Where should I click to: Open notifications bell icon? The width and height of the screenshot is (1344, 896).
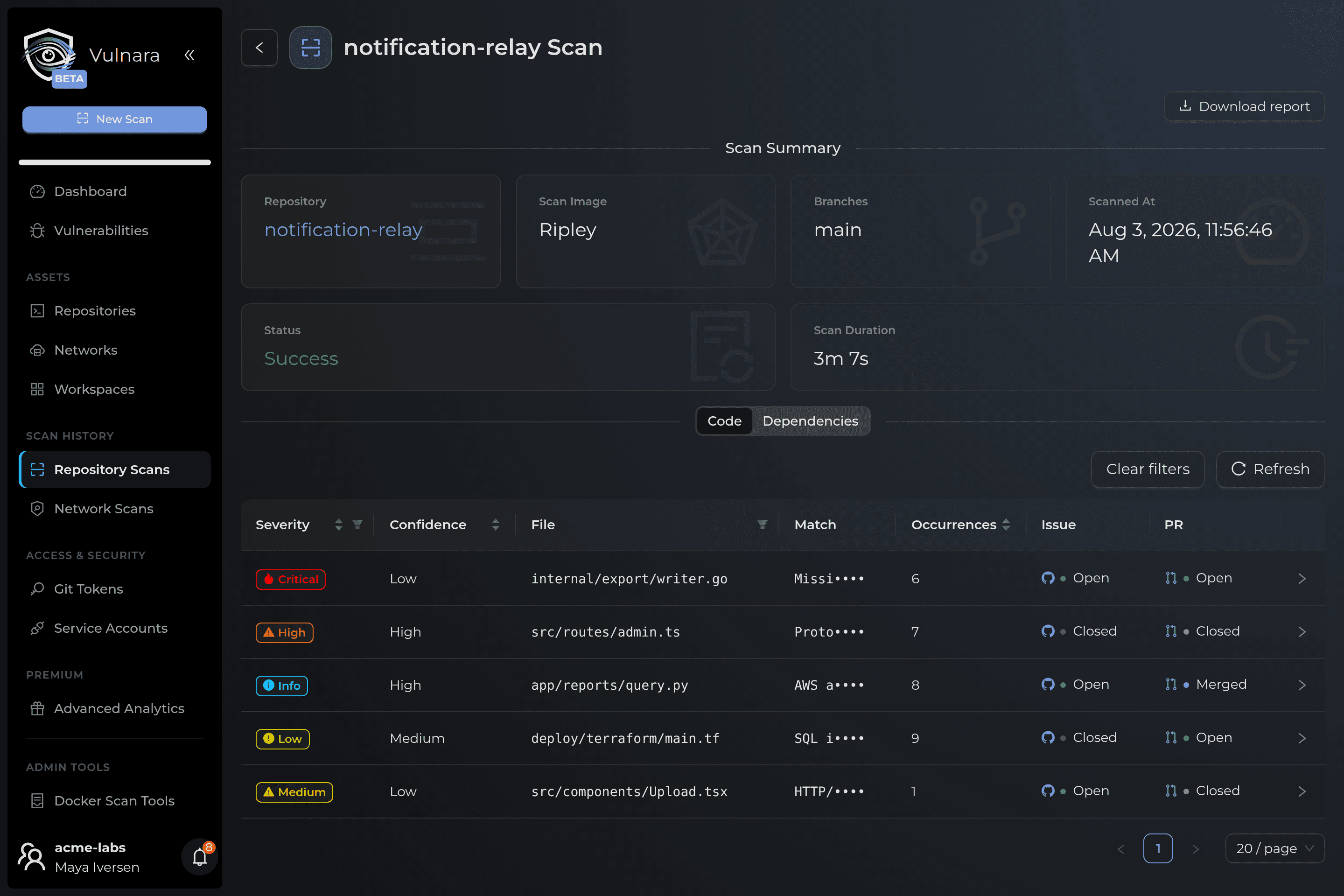coord(199,857)
